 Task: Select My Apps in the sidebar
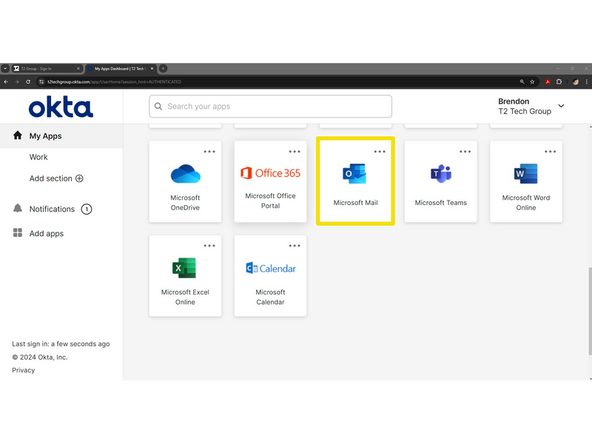tap(62, 136)
